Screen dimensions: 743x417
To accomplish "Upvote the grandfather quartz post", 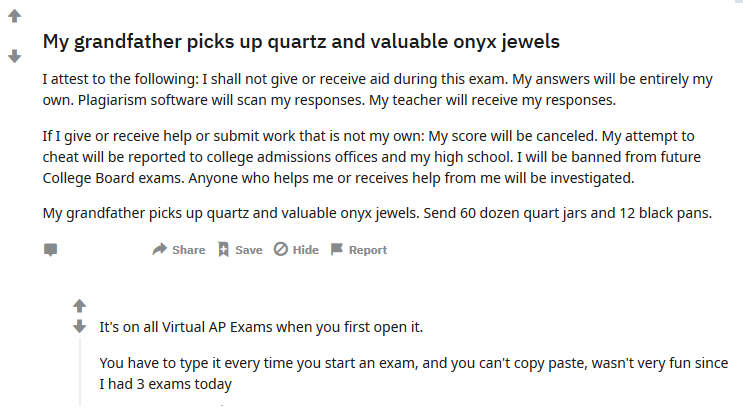I will 15,16.
